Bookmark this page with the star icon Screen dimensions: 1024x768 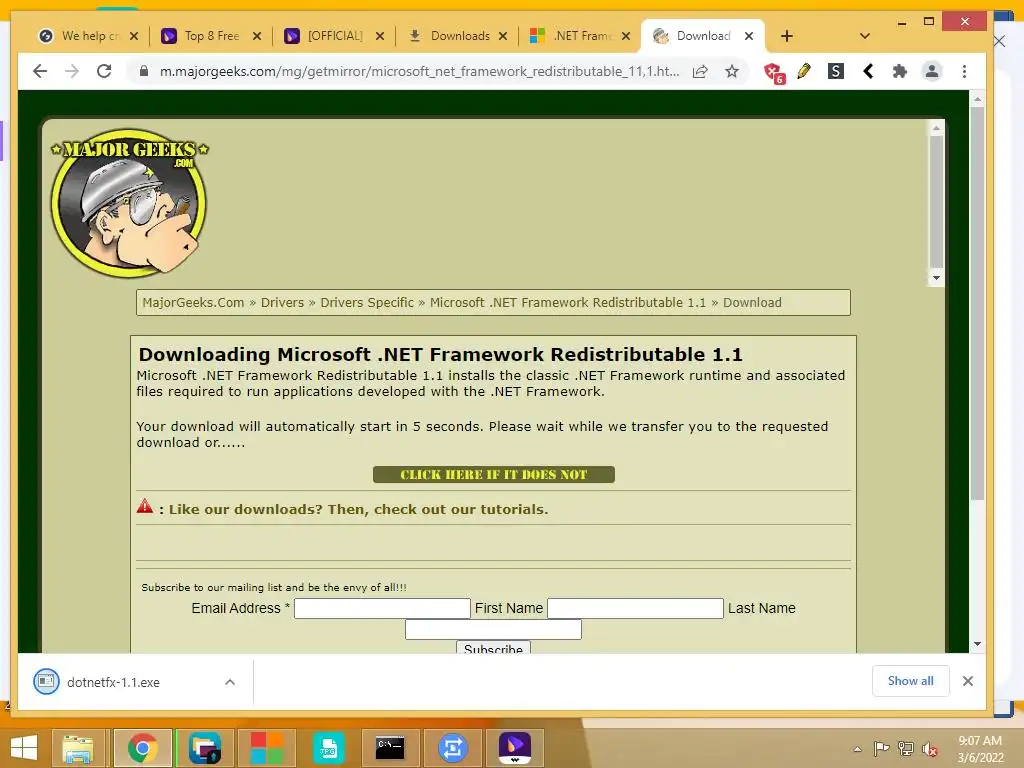(x=732, y=71)
